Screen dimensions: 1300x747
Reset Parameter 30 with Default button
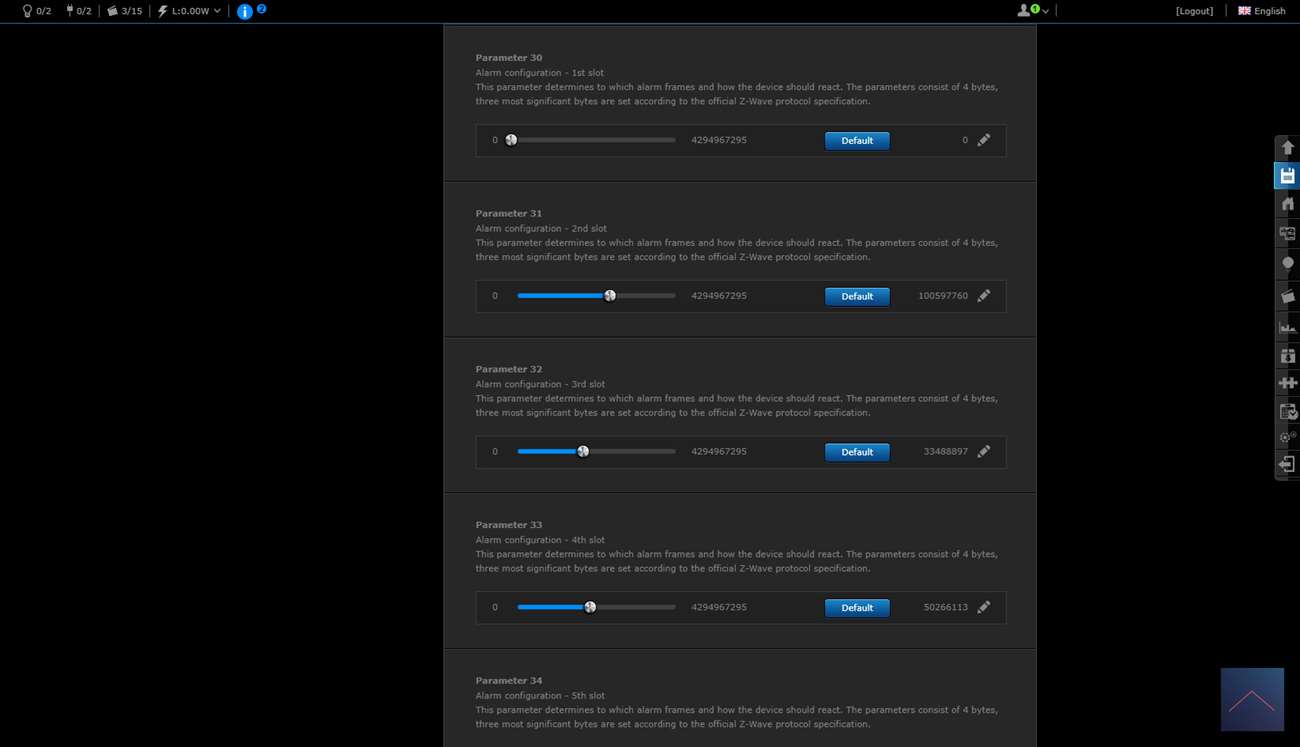[x=857, y=141]
